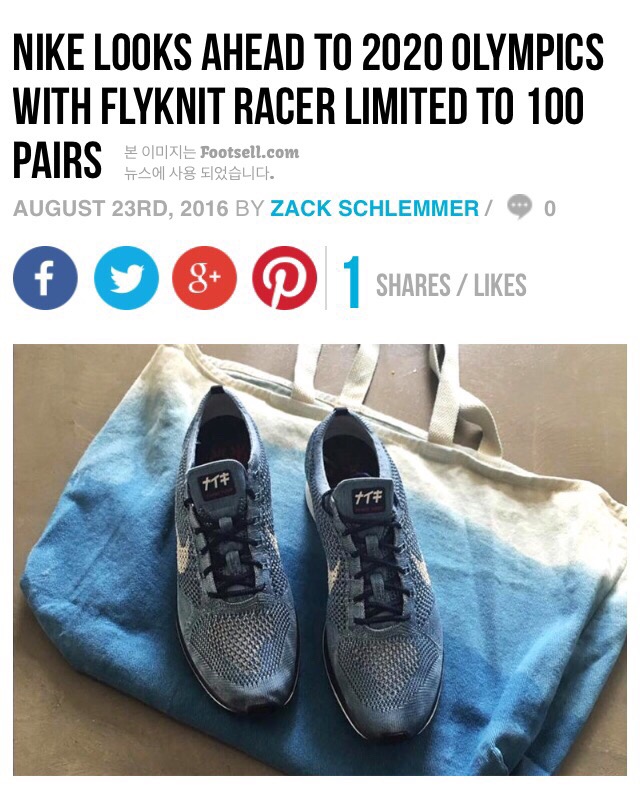The image size is (640, 797).
Task: Click the blue share count number 1
Action: (x=352, y=281)
